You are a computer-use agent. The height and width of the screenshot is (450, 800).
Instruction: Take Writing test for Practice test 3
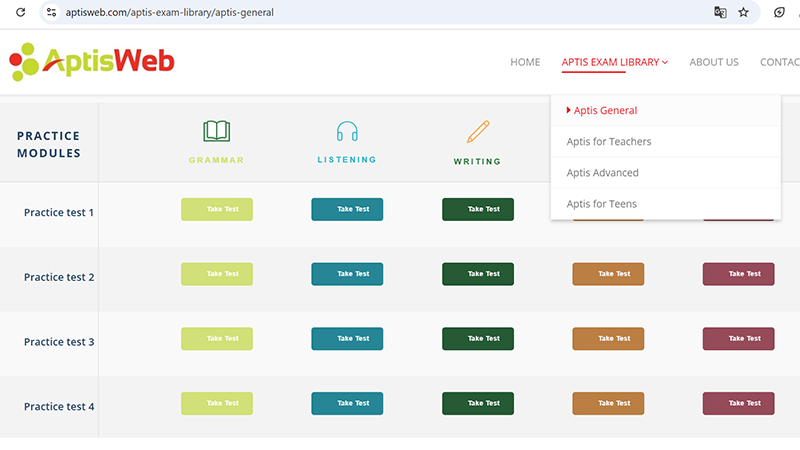(x=478, y=339)
